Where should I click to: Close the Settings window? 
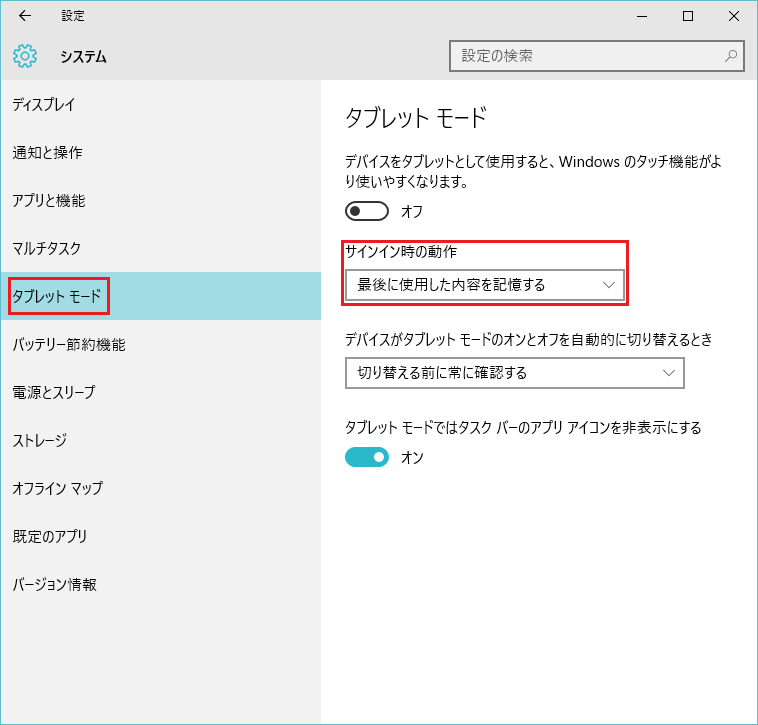pos(734,16)
